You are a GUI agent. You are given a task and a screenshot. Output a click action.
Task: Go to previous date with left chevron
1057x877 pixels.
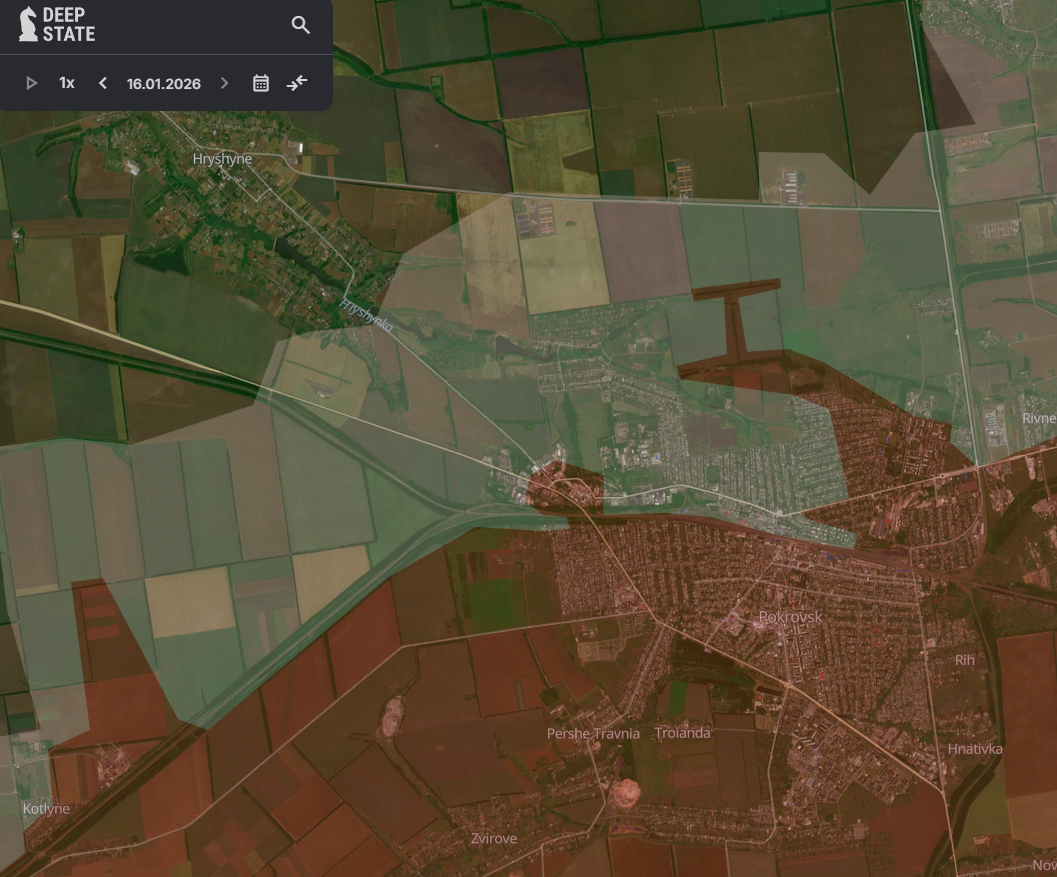(102, 83)
